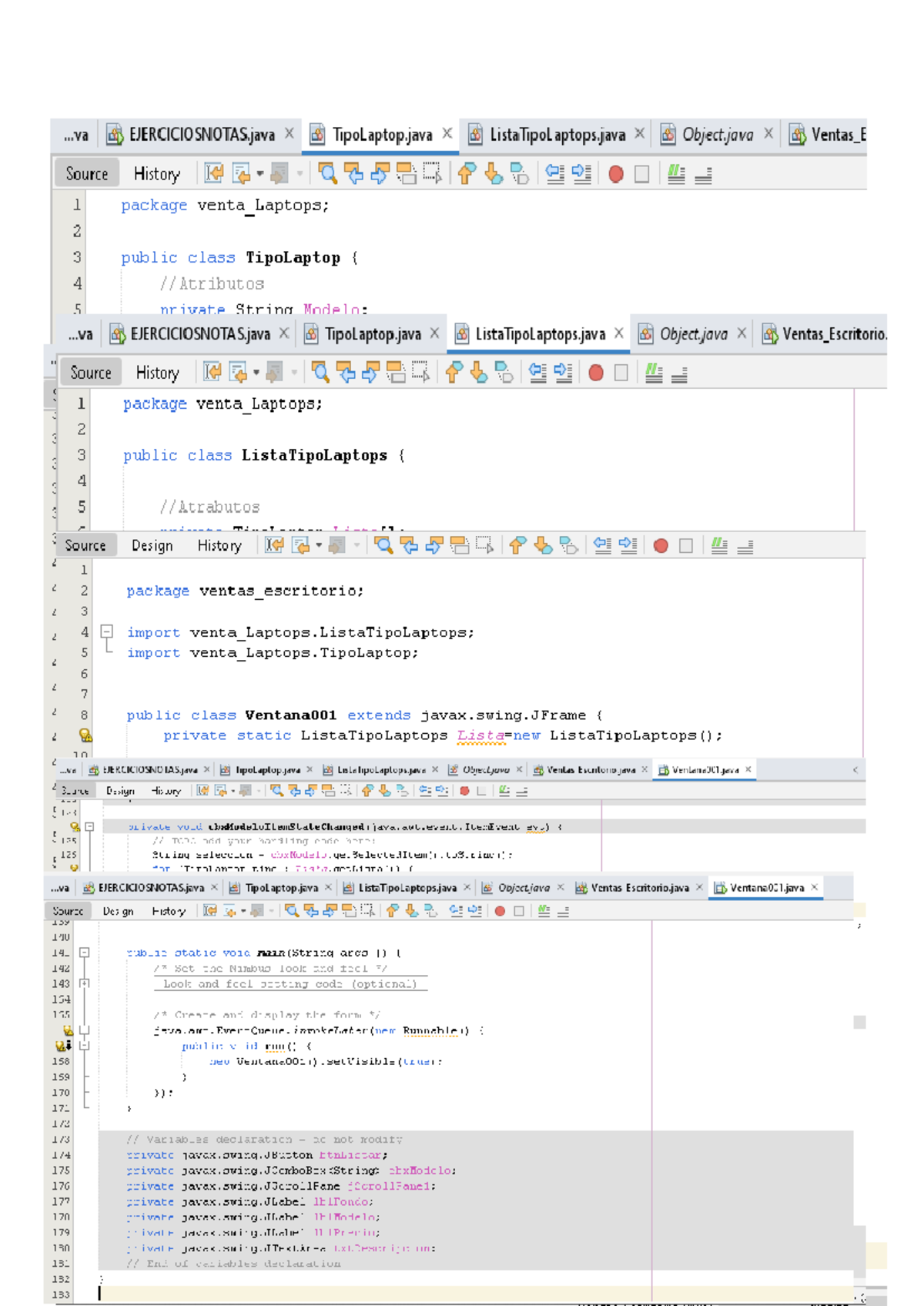Close the EJERCICIOSNOTAS.java tab in the topmost row
This screenshot has height=1306, width=924.
290,133
